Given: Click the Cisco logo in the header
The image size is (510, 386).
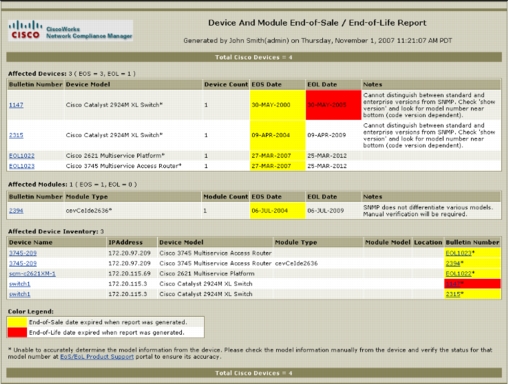Looking at the screenshot, I should pos(25,30).
